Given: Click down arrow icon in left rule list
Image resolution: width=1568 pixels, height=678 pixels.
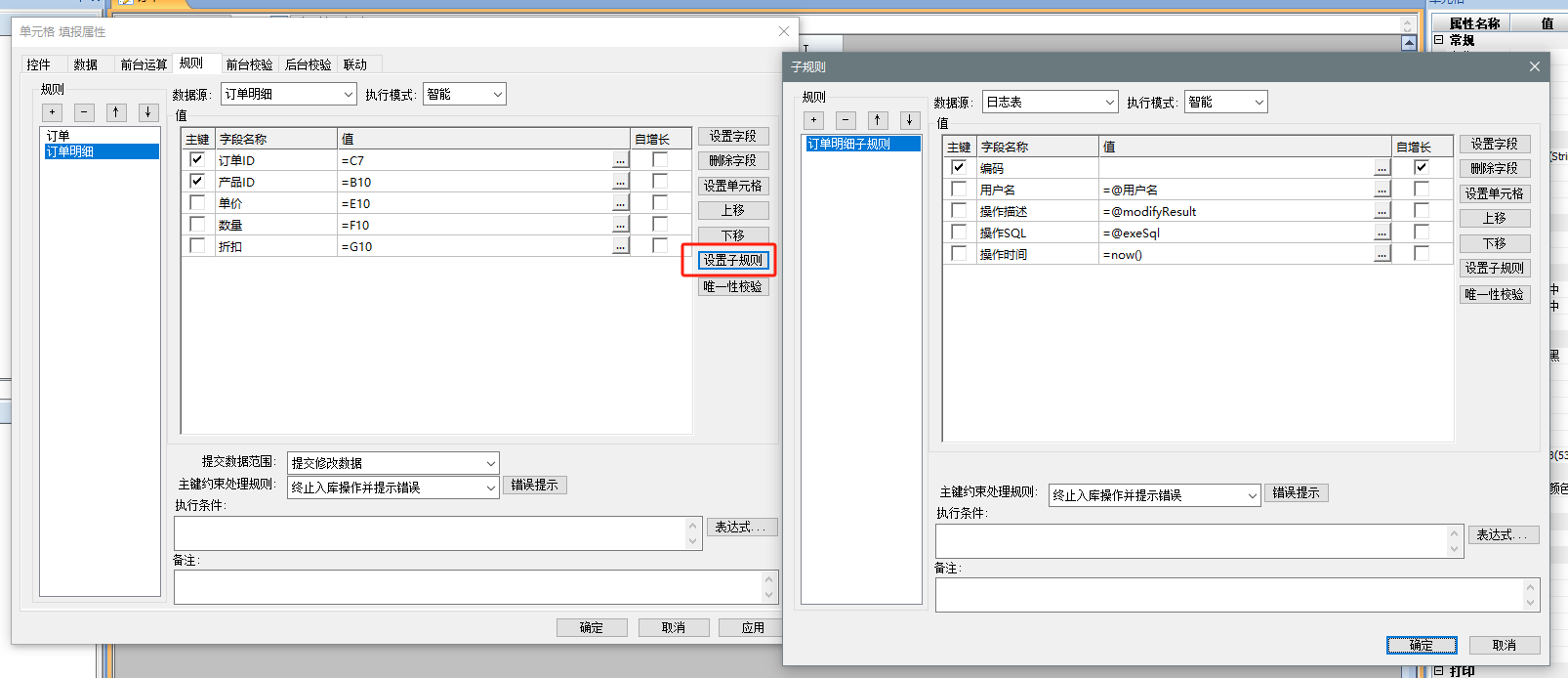Looking at the screenshot, I should point(147,112).
